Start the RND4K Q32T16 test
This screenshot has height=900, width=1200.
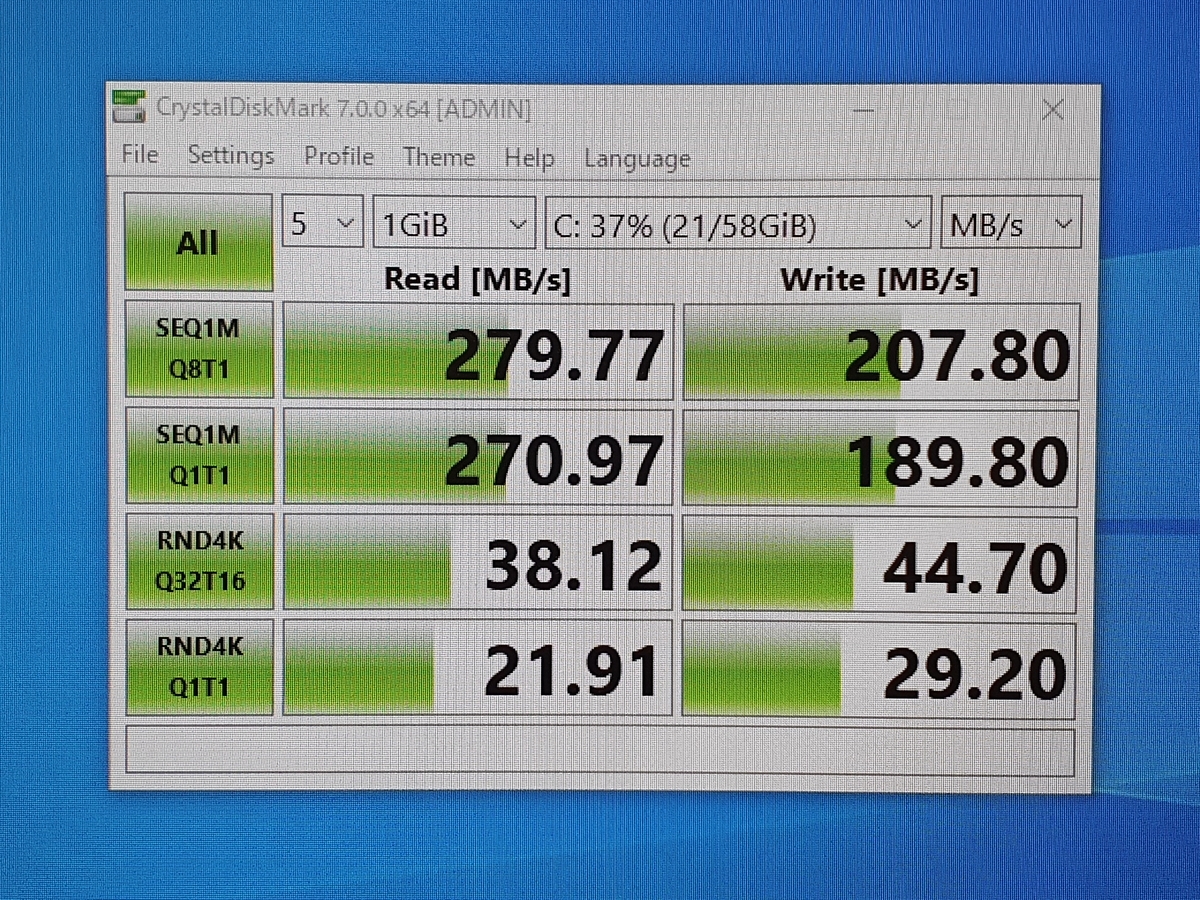(x=200, y=560)
